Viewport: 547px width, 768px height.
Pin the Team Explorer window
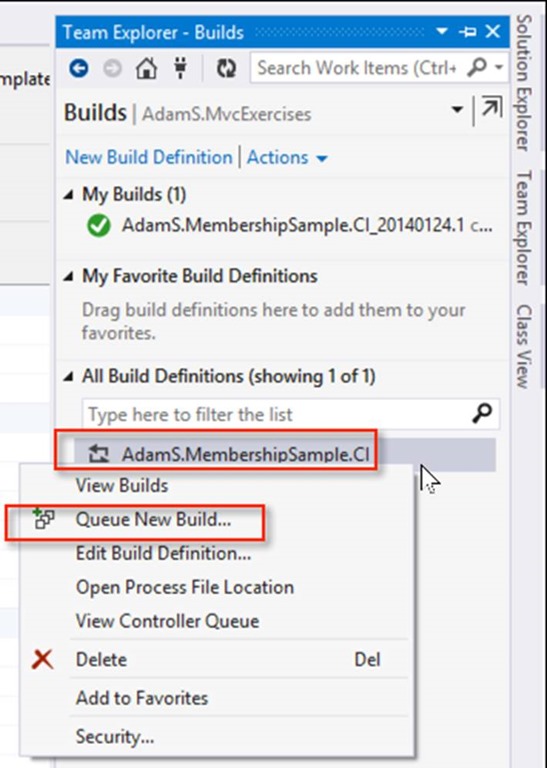coord(467,32)
